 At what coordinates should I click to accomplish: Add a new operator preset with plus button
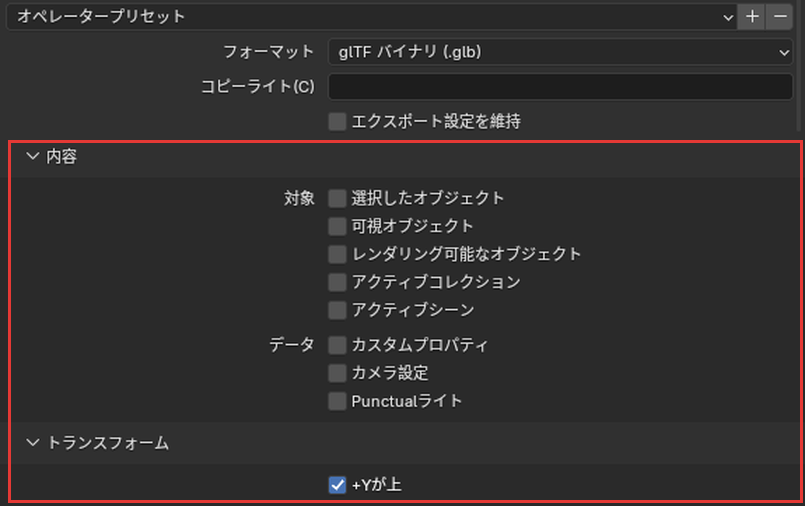(752, 16)
